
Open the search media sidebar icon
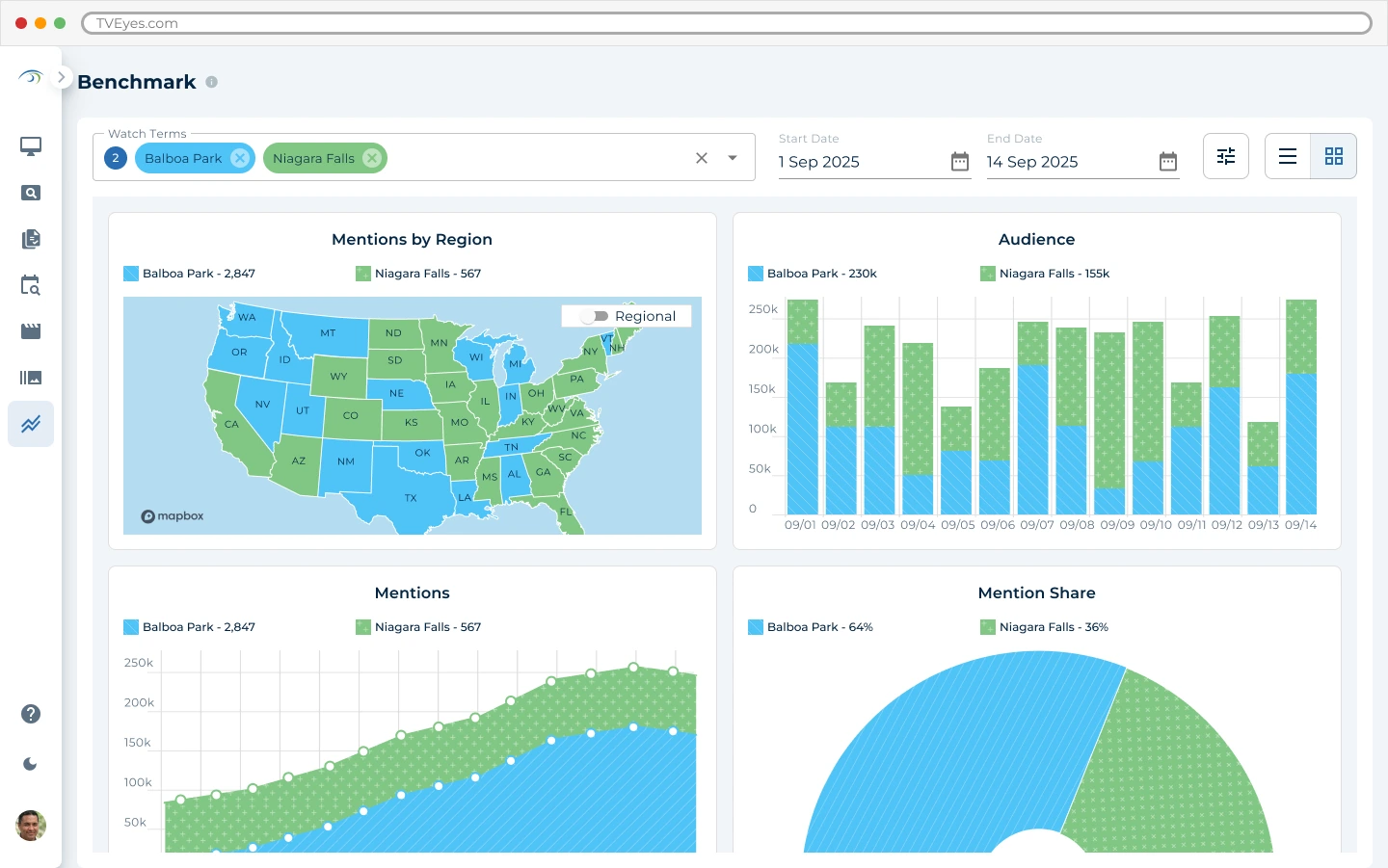click(31, 193)
